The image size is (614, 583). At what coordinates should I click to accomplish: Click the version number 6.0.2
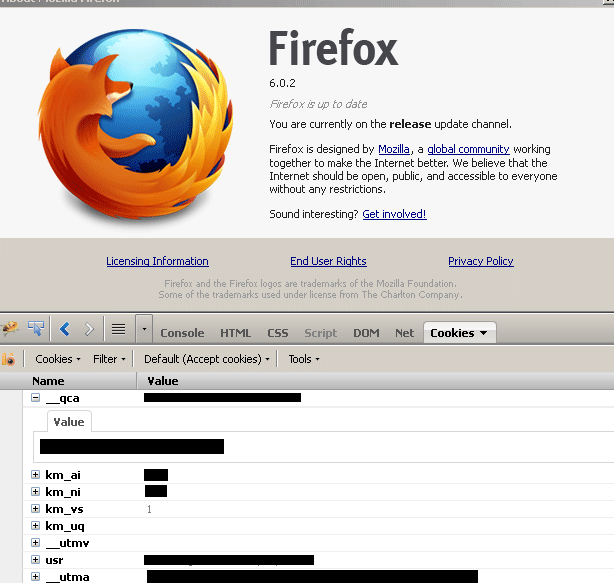click(282, 83)
